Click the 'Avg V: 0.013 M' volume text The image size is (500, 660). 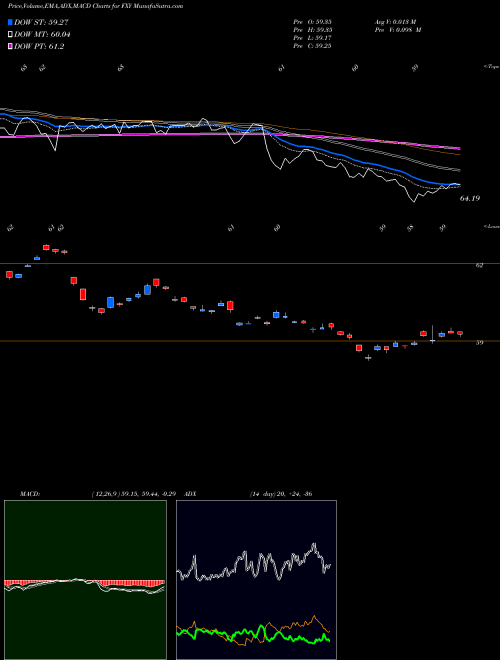pos(398,22)
